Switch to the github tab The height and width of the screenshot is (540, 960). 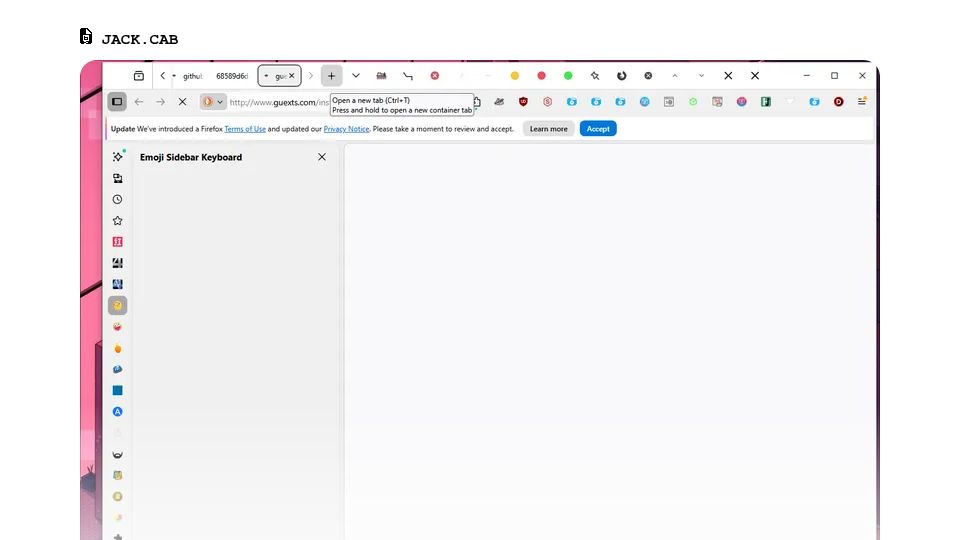tap(192, 76)
